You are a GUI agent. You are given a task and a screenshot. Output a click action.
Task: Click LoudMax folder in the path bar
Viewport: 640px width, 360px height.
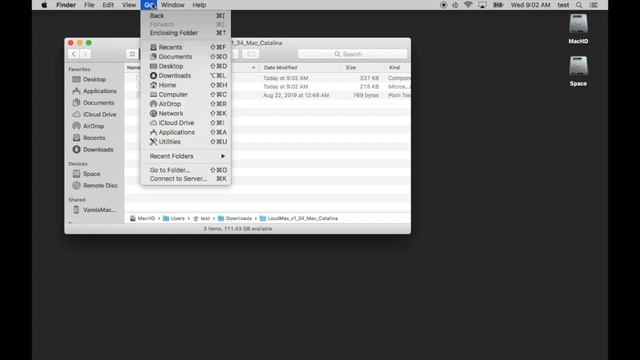(x=299, y=218)
